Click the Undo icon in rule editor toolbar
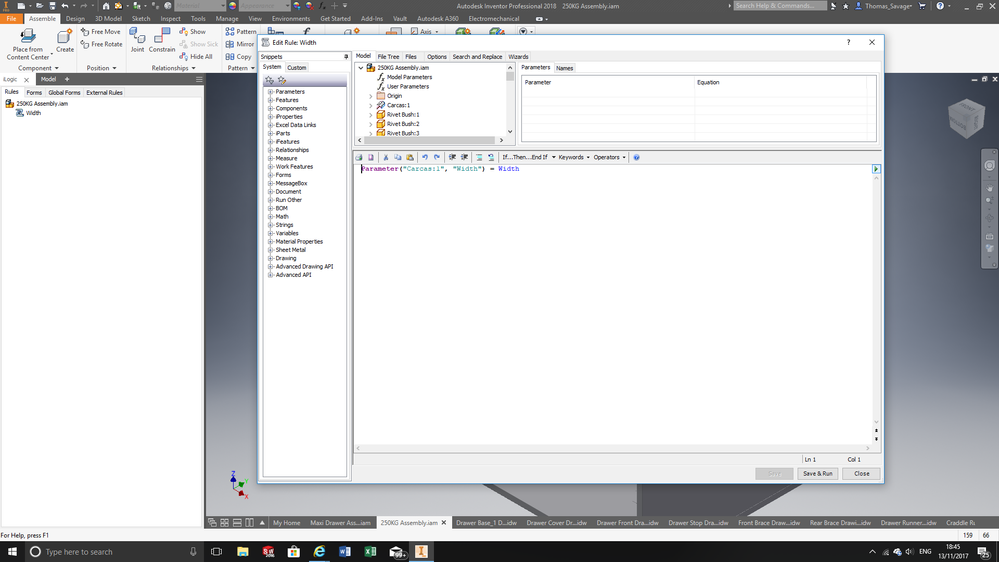999x562 pixels. coord(425,157)
